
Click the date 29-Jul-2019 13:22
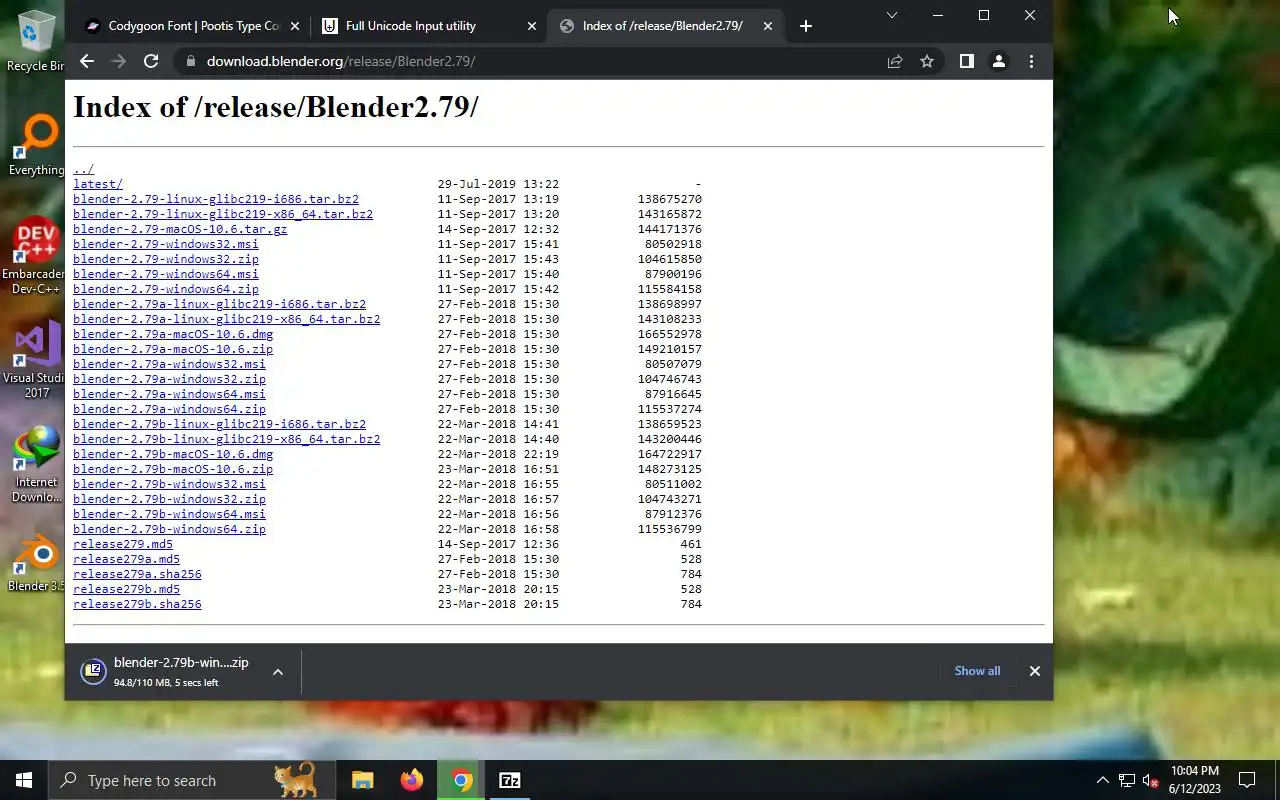point(498,184)
